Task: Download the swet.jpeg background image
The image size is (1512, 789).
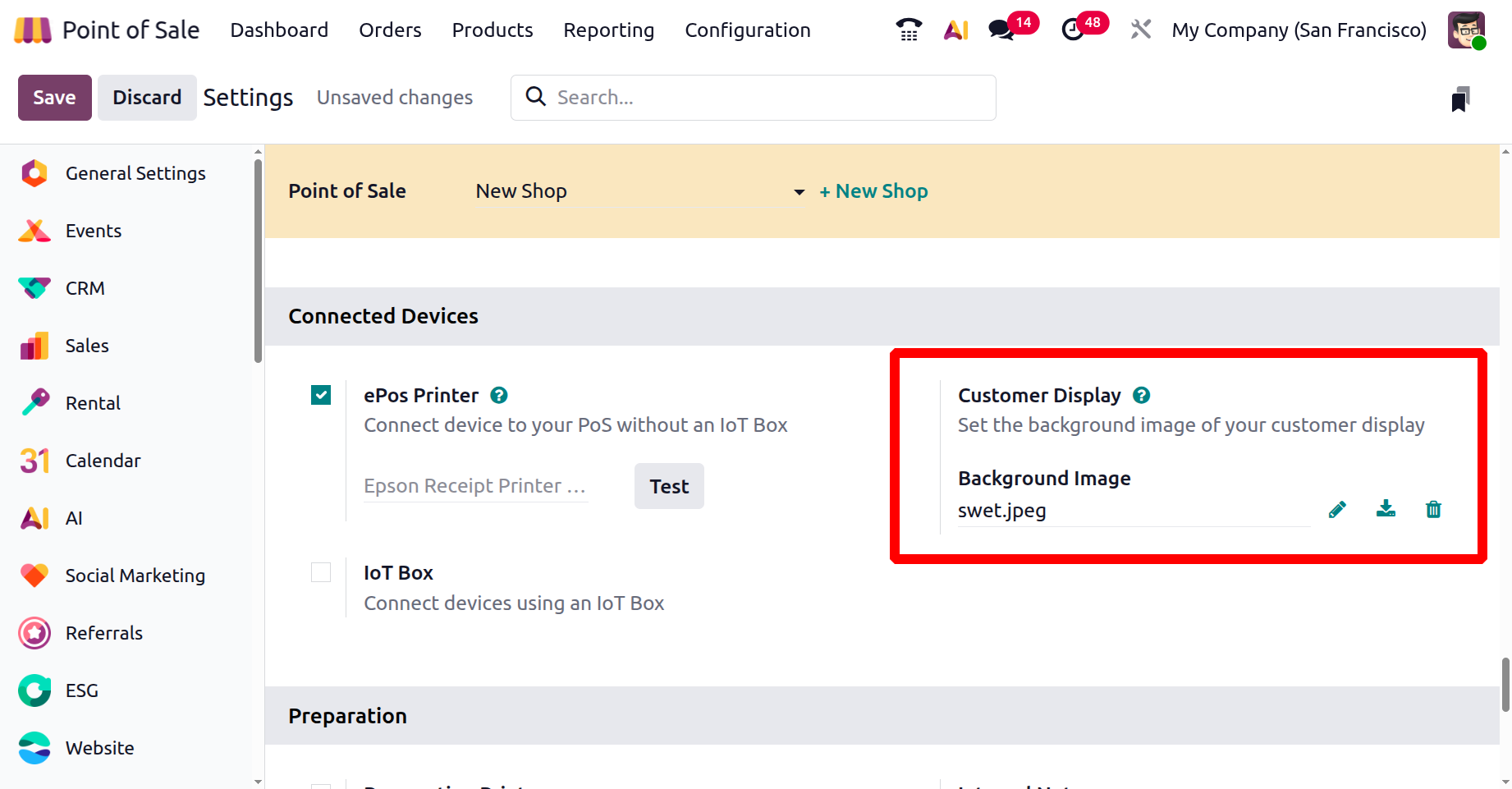Action: pyautogui.click(x=1386, y=509)
